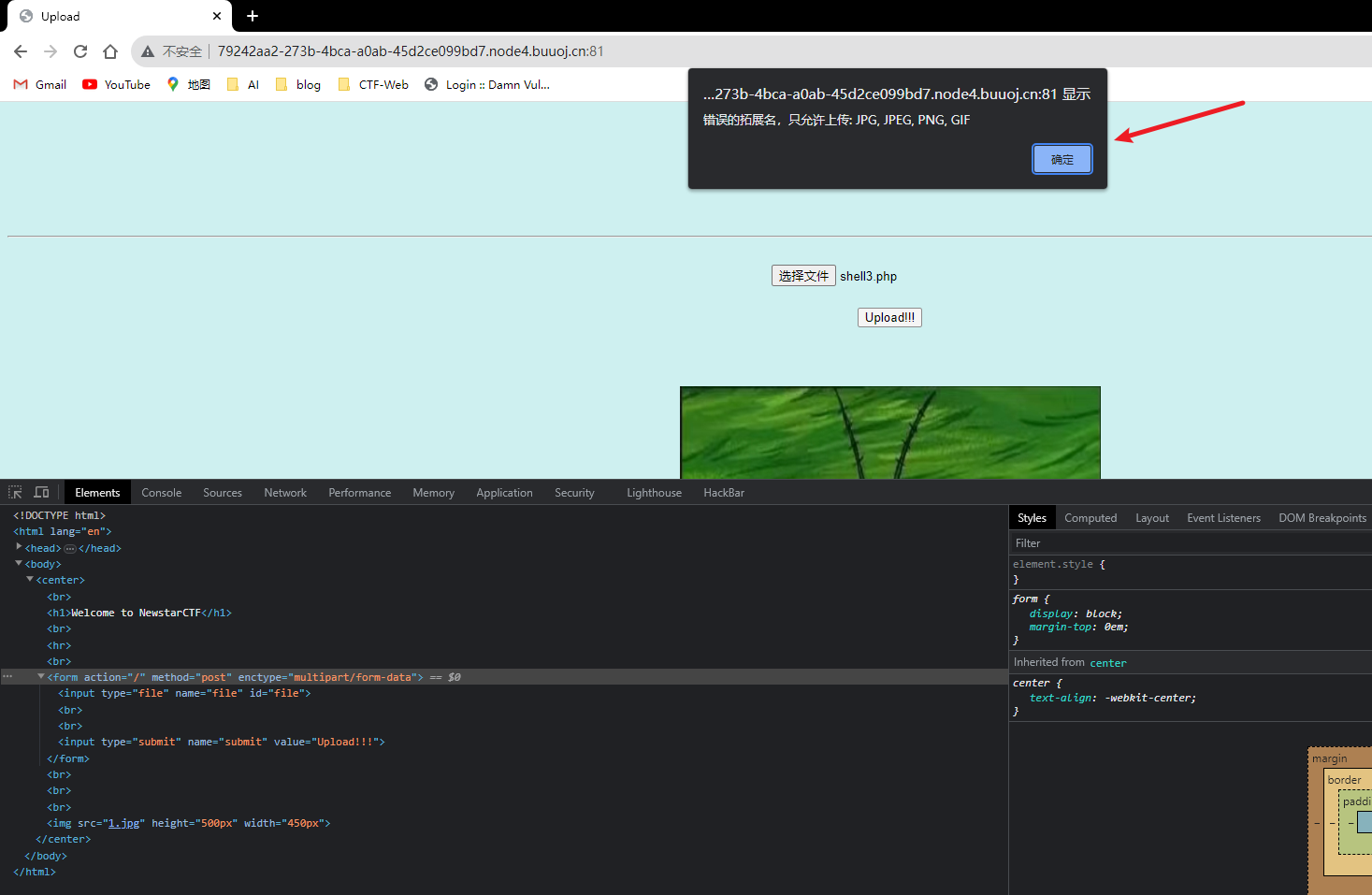Click the ellipsis beside the form row
This screenshot has width=1372, height=895.
click(7, 676)
